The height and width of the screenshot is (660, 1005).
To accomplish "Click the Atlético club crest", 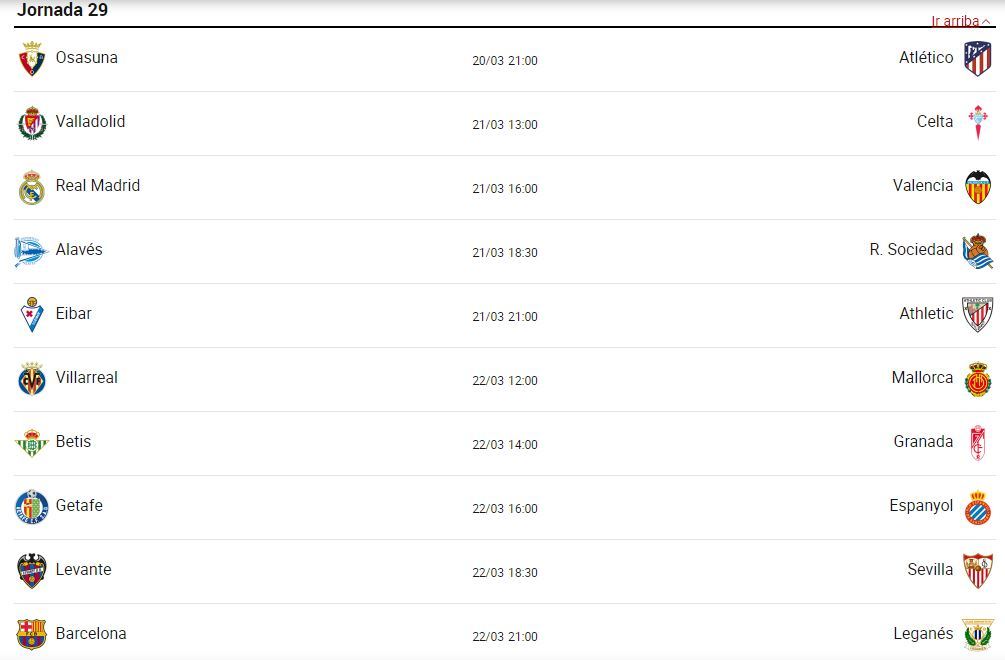I will [x=977, y=58].
